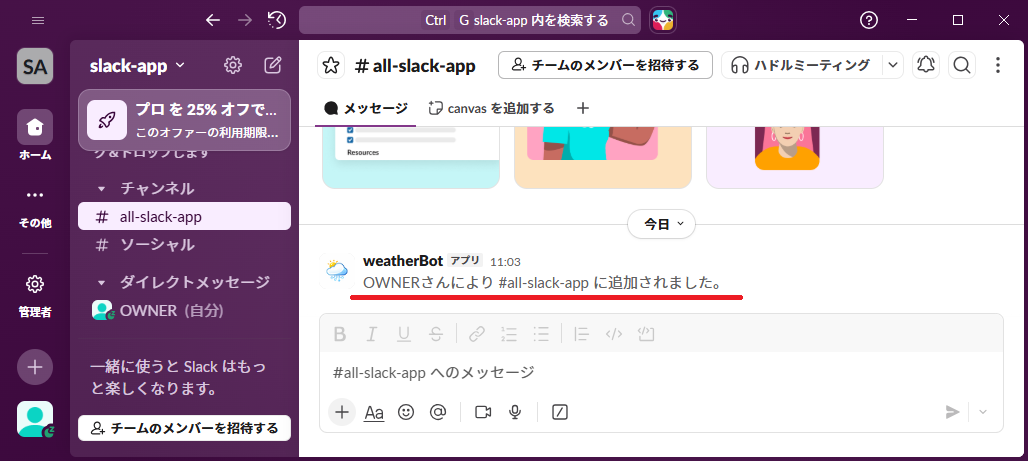Toggle strikethrough formatting
Image resolution: width=1028 pixels, height=461 pixels.
(436, 334)
